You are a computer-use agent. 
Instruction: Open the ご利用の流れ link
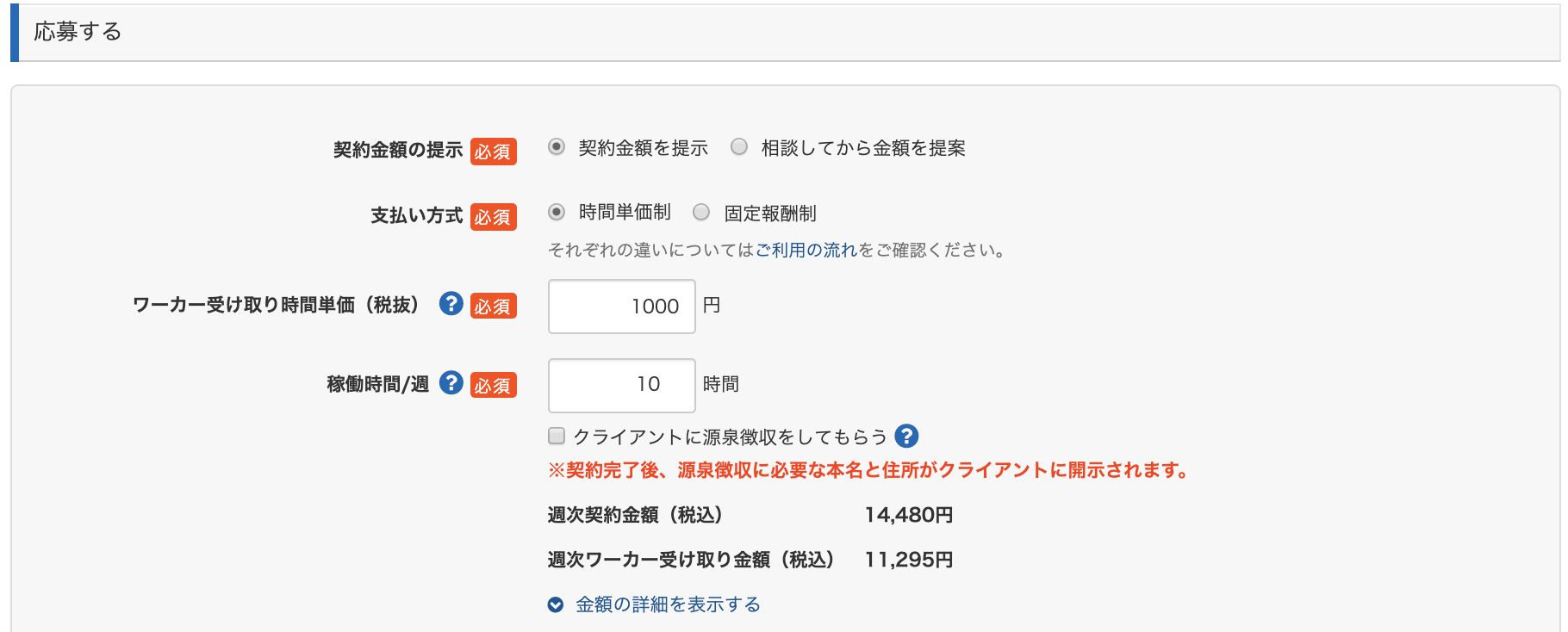pyautogui.click(x=806, y=251)
